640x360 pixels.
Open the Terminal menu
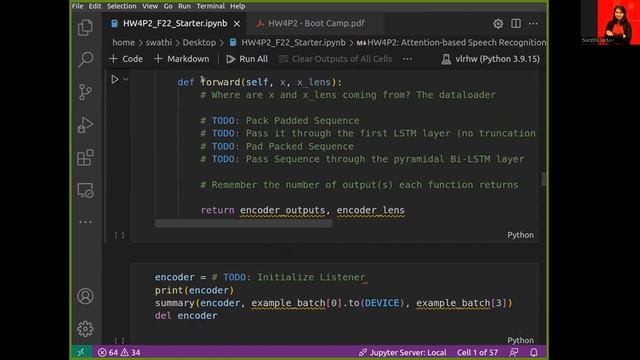click(211, 6)
